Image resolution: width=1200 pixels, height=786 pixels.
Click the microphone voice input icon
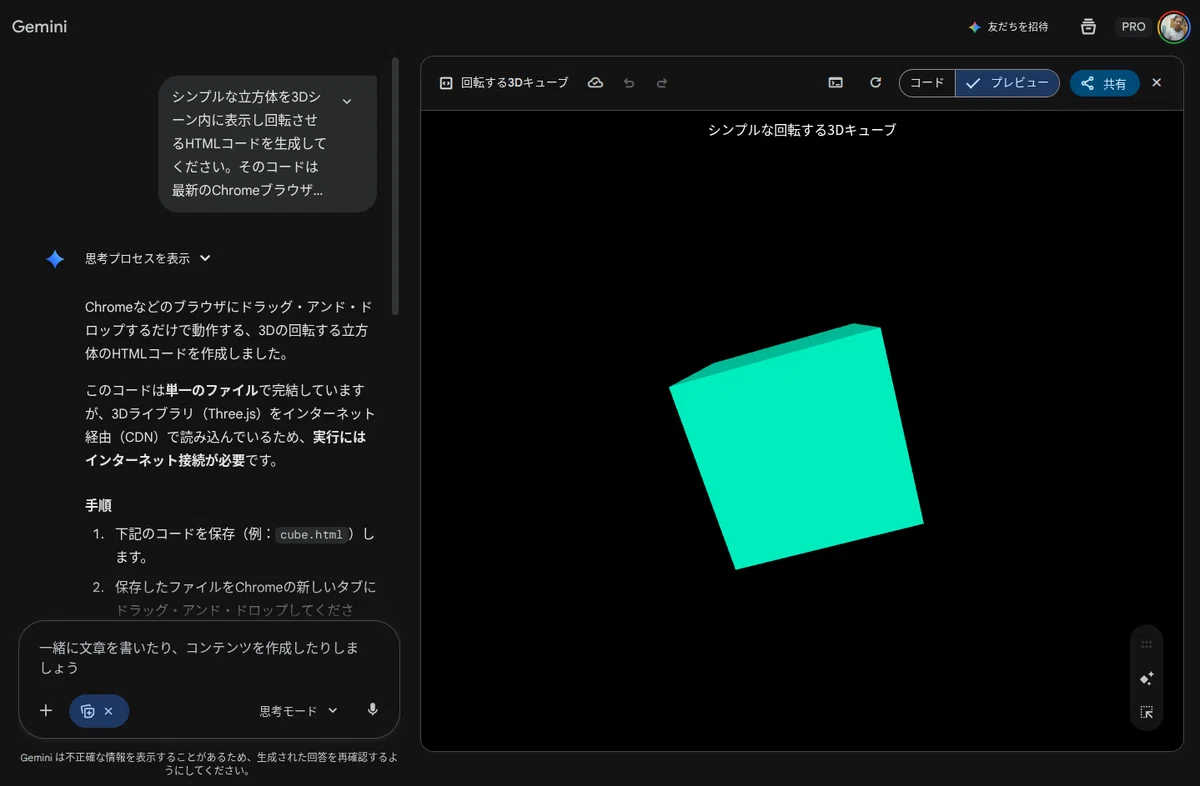373,710
